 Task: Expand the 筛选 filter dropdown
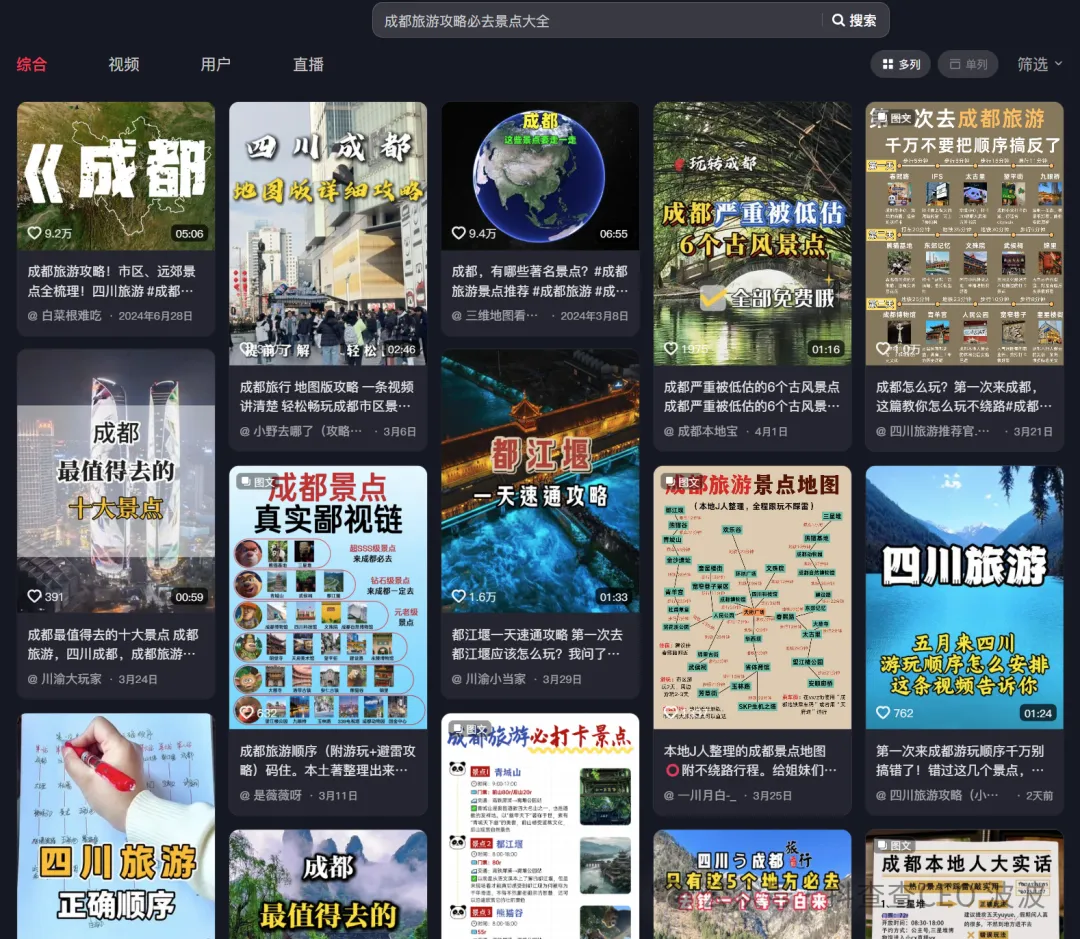(x=1040, y=64)
